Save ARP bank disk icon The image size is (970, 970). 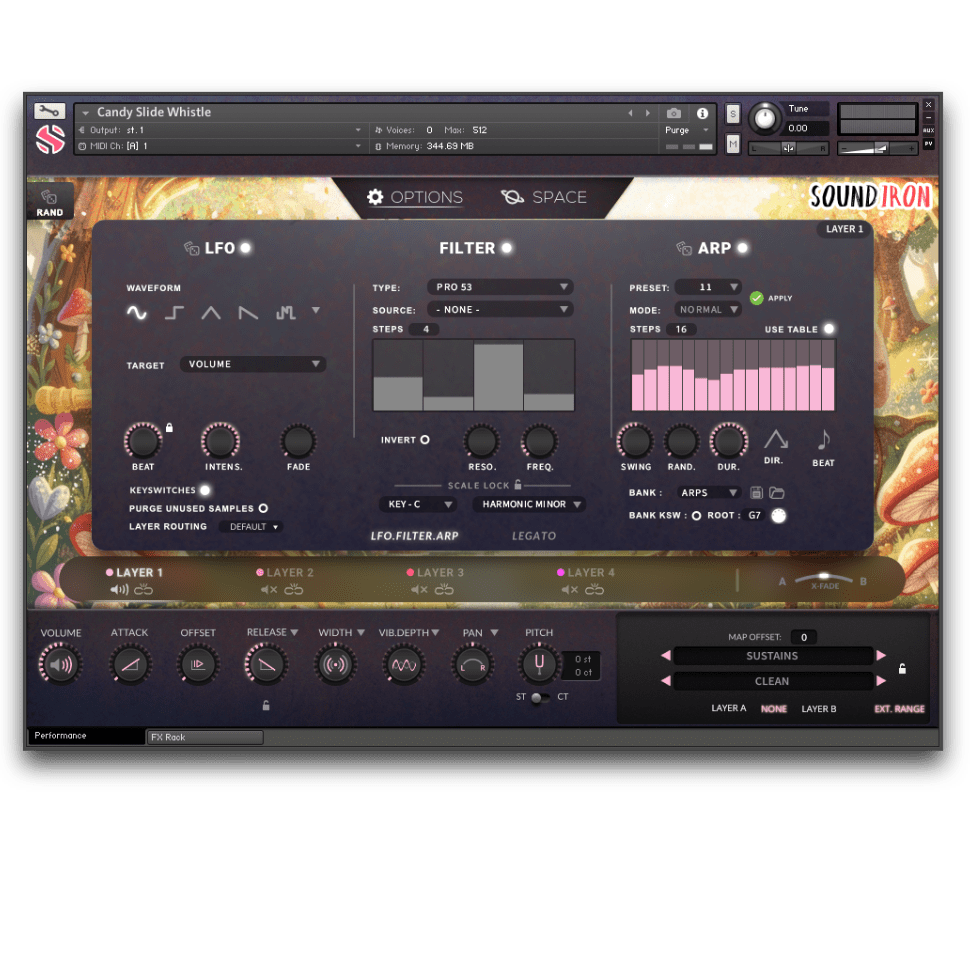[x=757, y=493]
